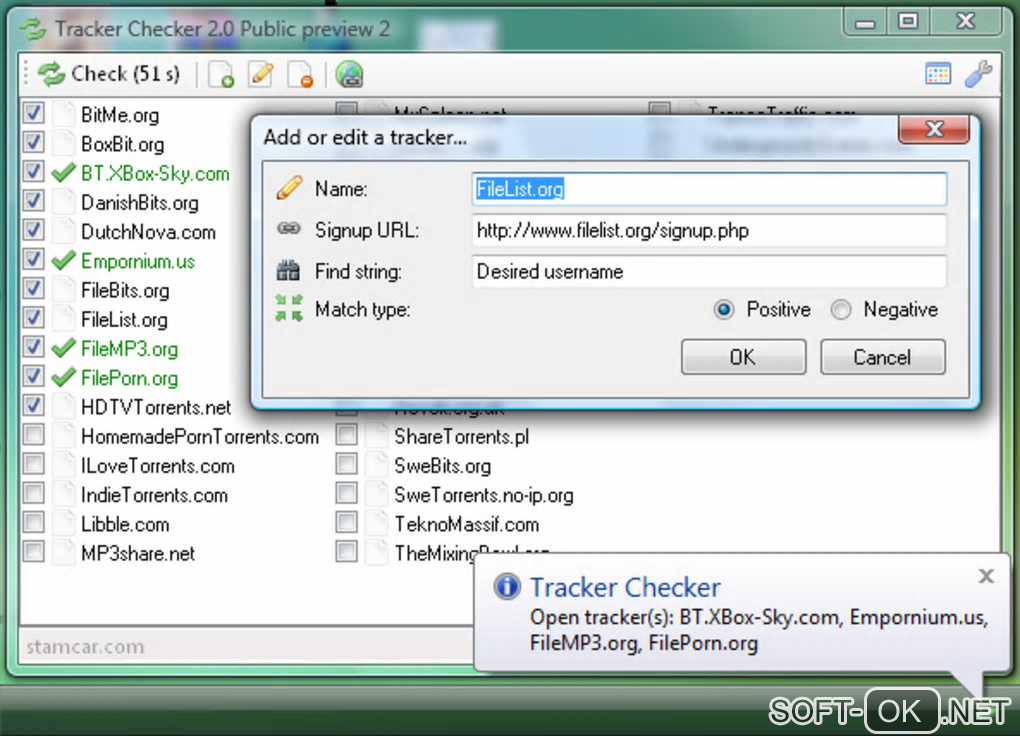Minimize the Tracker Checker window
Image resolution: width=1020 pixels, height=736 pixels.
865,23
